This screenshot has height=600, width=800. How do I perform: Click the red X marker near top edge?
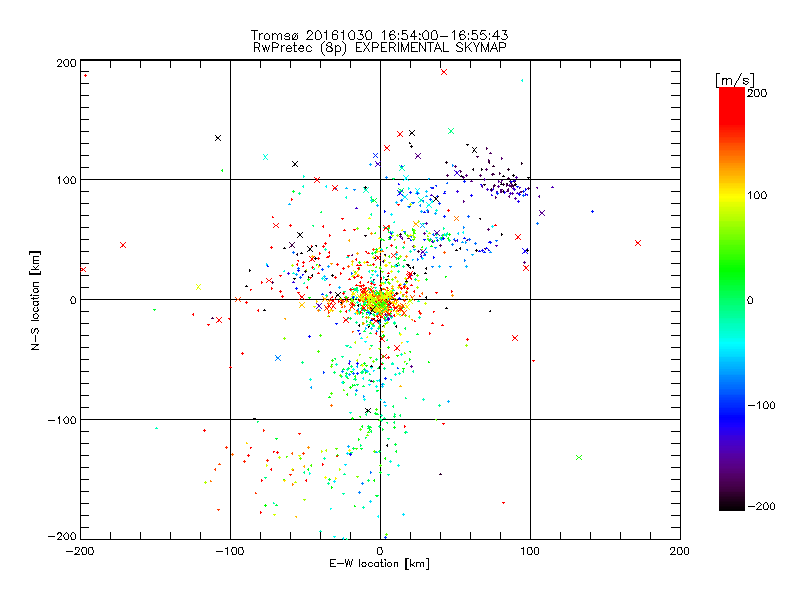(x=444, y=72)
